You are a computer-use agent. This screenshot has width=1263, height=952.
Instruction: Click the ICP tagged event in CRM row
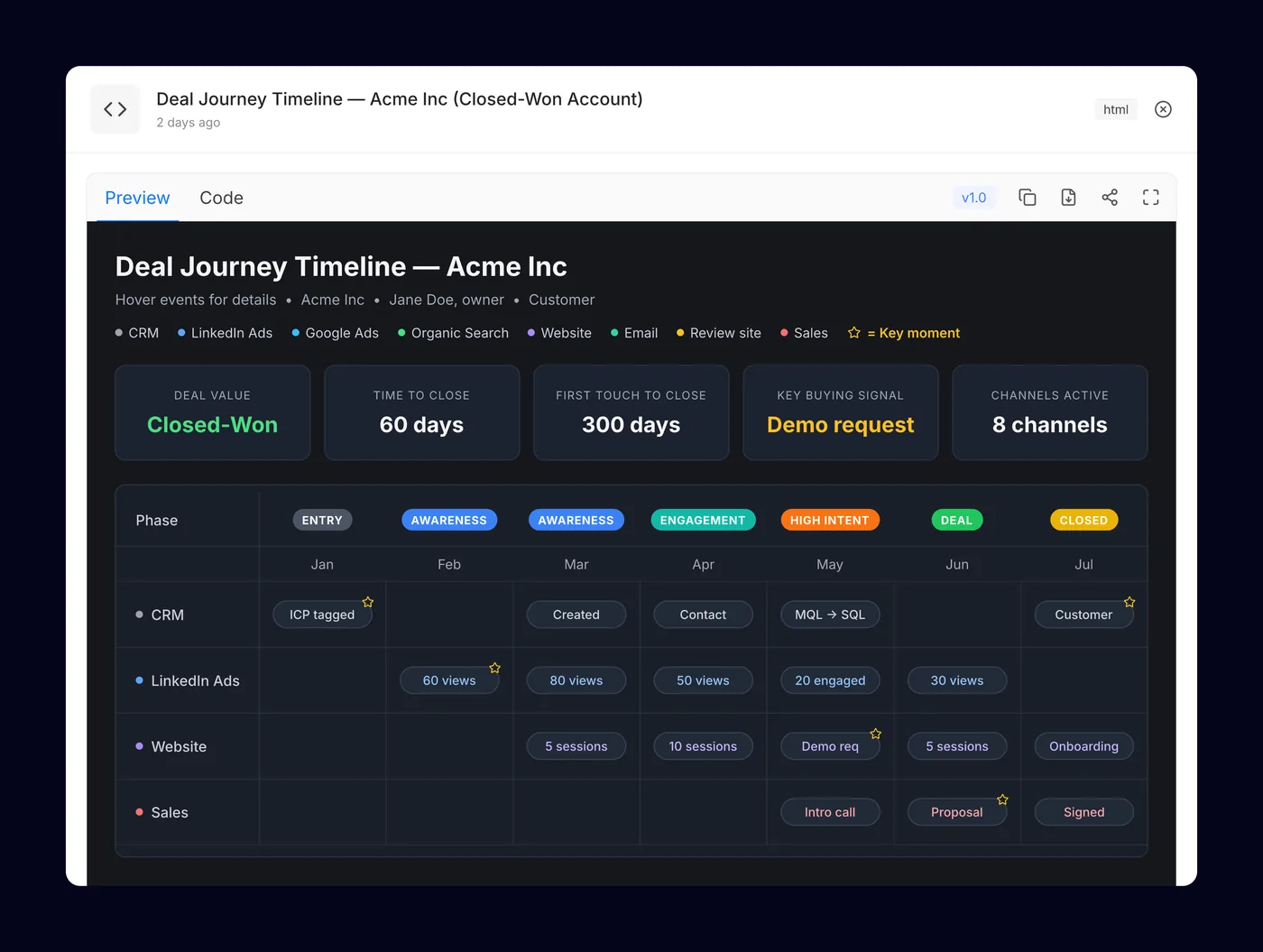322,615
